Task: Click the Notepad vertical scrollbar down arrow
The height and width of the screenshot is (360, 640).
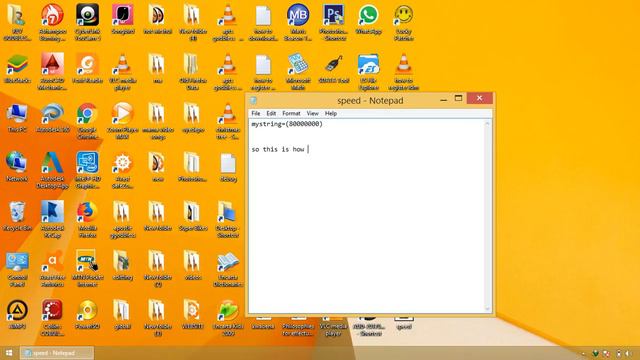Action: tap(487, 309)
